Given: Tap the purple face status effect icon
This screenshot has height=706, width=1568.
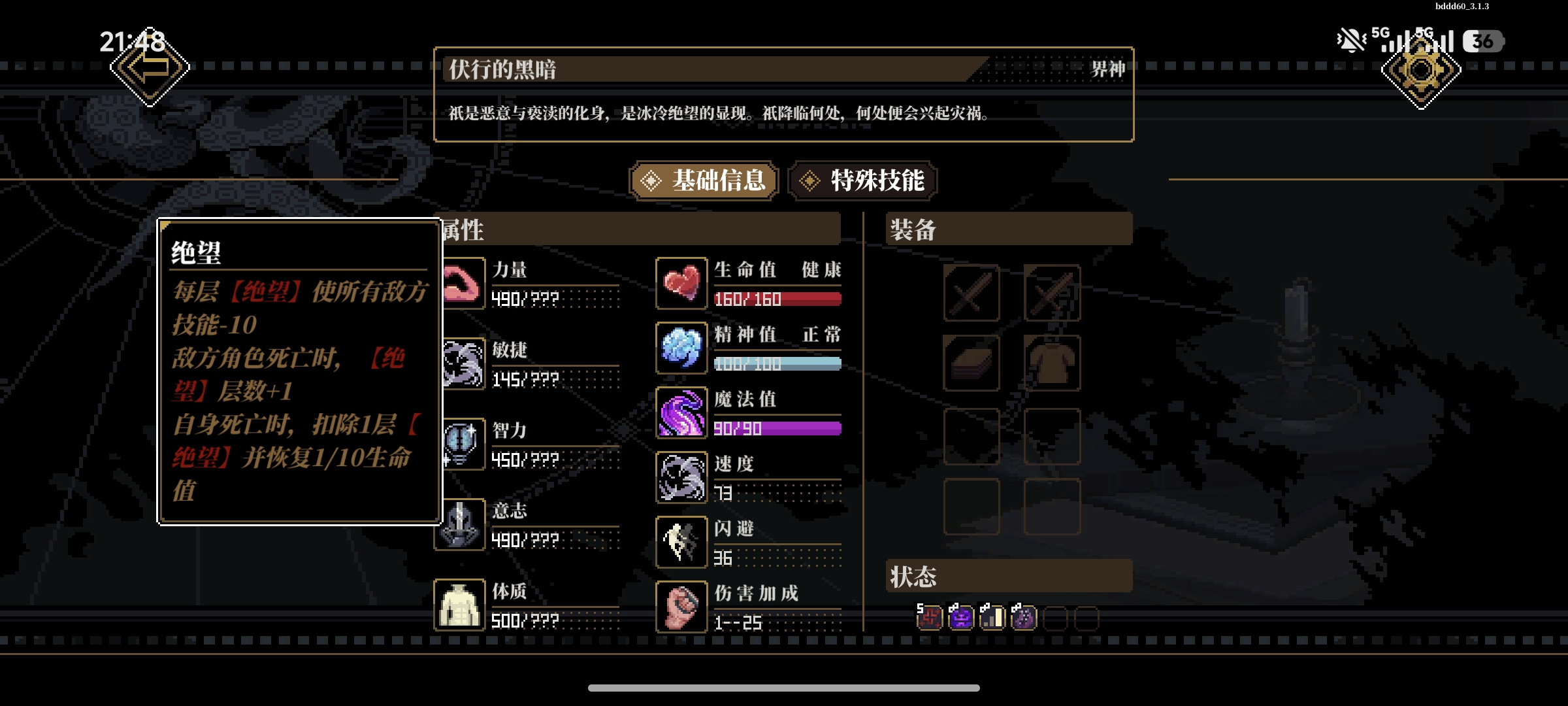Looking at the screenshot, I should 960,616.
